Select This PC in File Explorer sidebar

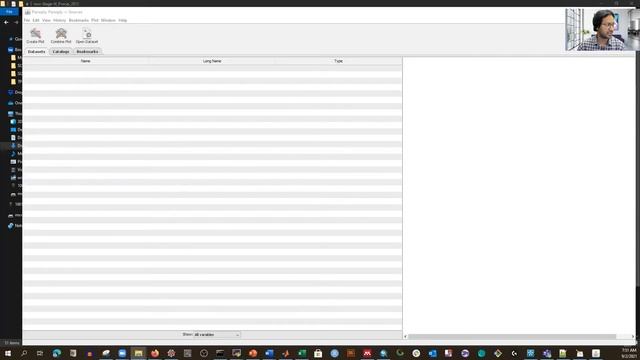[16, 114]
